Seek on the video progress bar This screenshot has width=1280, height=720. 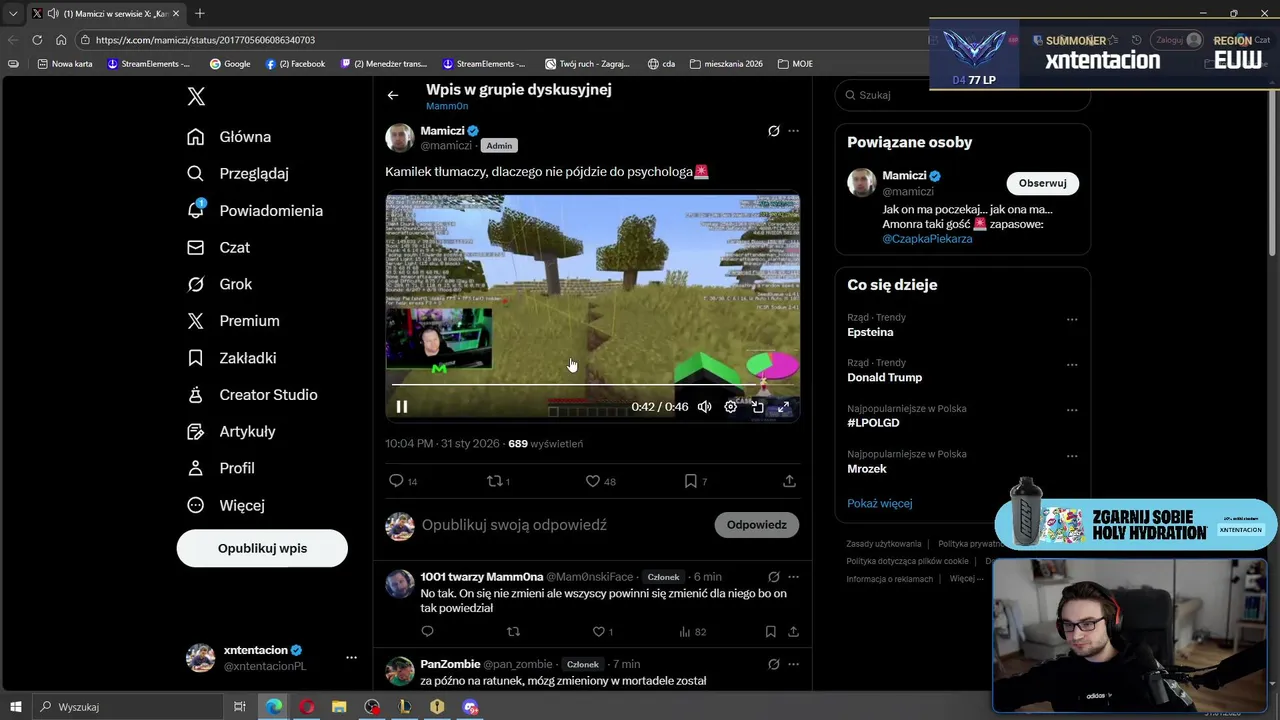pos(592,384)
